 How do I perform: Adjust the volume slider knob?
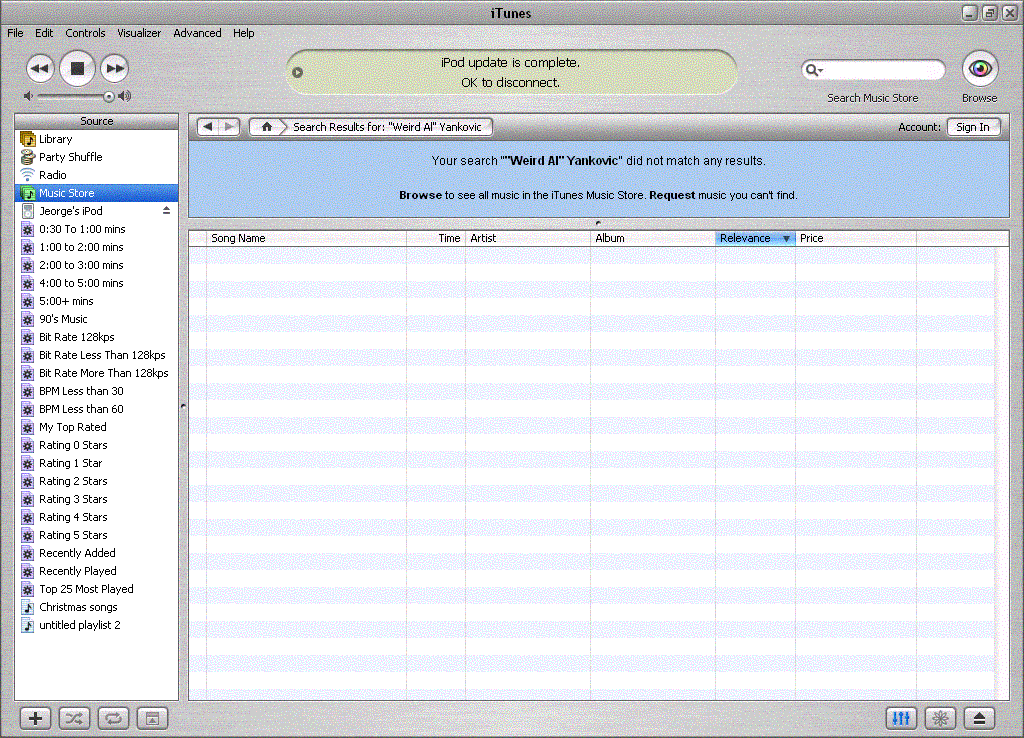tap(108, 97)
